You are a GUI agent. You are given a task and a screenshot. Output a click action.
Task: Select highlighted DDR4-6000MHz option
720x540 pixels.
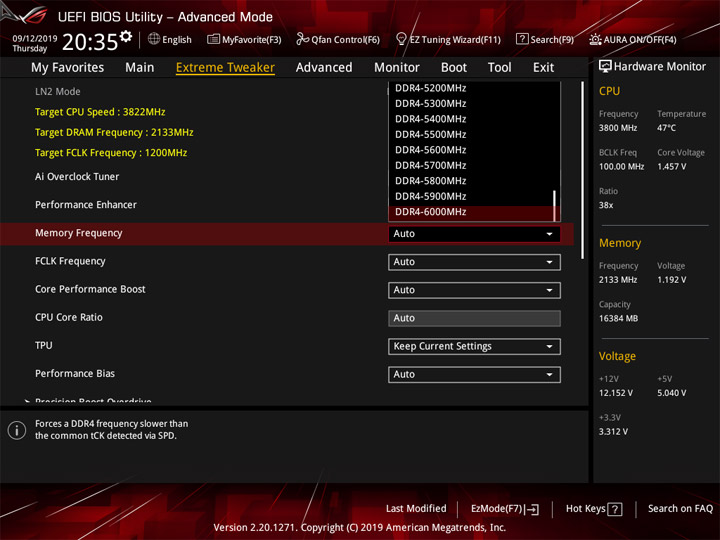pos(471,212)
